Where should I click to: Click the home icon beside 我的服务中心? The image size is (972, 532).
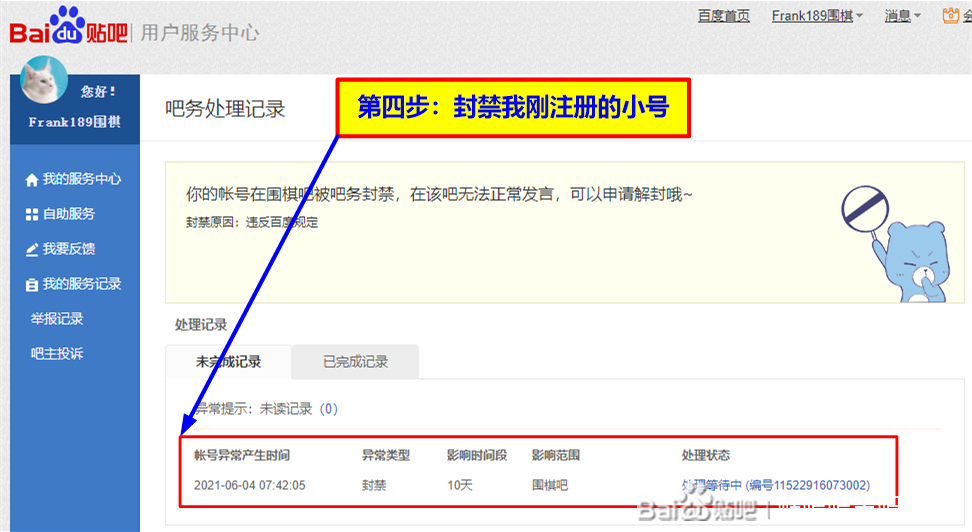point(32,180)
